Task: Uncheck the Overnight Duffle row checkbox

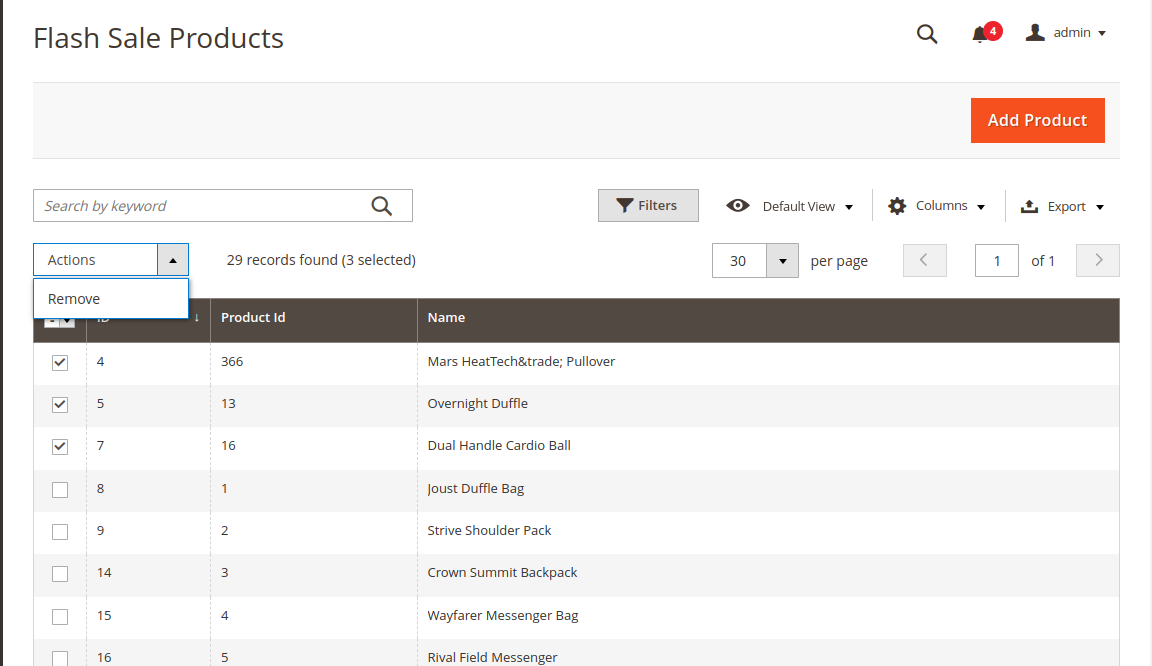Action: pos(60,404)
